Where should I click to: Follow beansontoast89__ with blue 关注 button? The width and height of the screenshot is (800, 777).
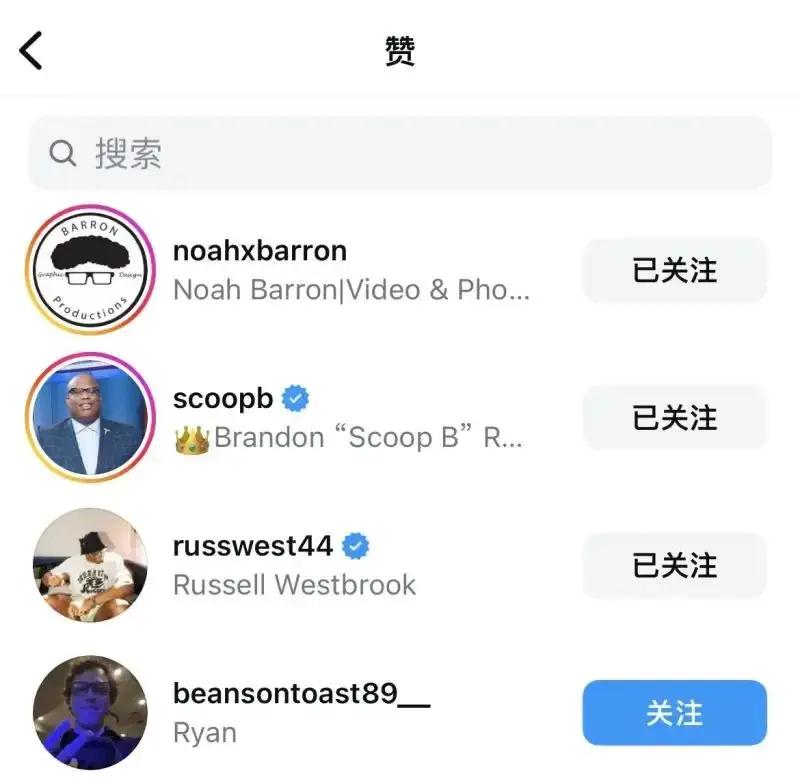[674, 713]
